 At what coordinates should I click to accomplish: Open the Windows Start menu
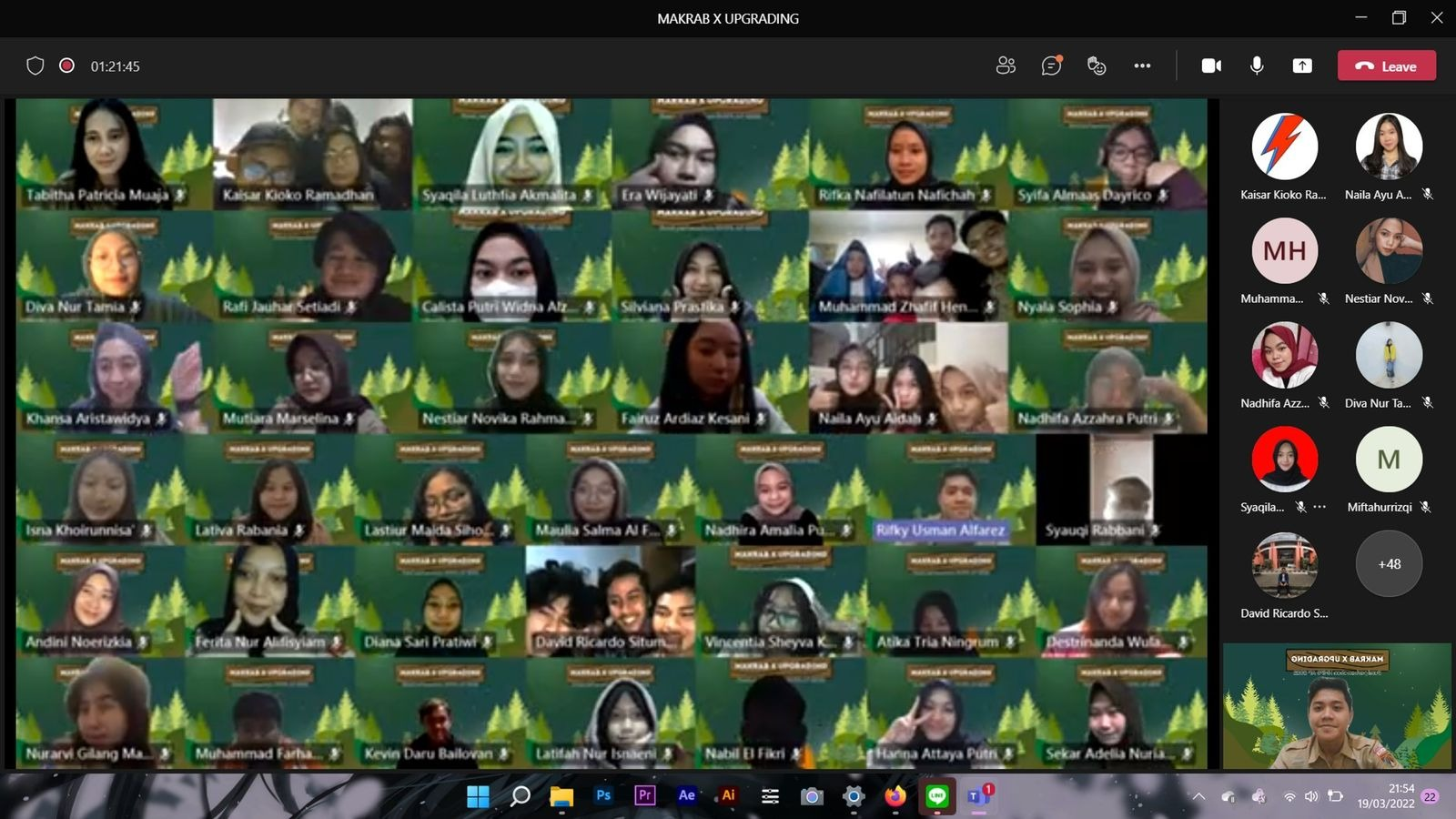click(478, 796)
